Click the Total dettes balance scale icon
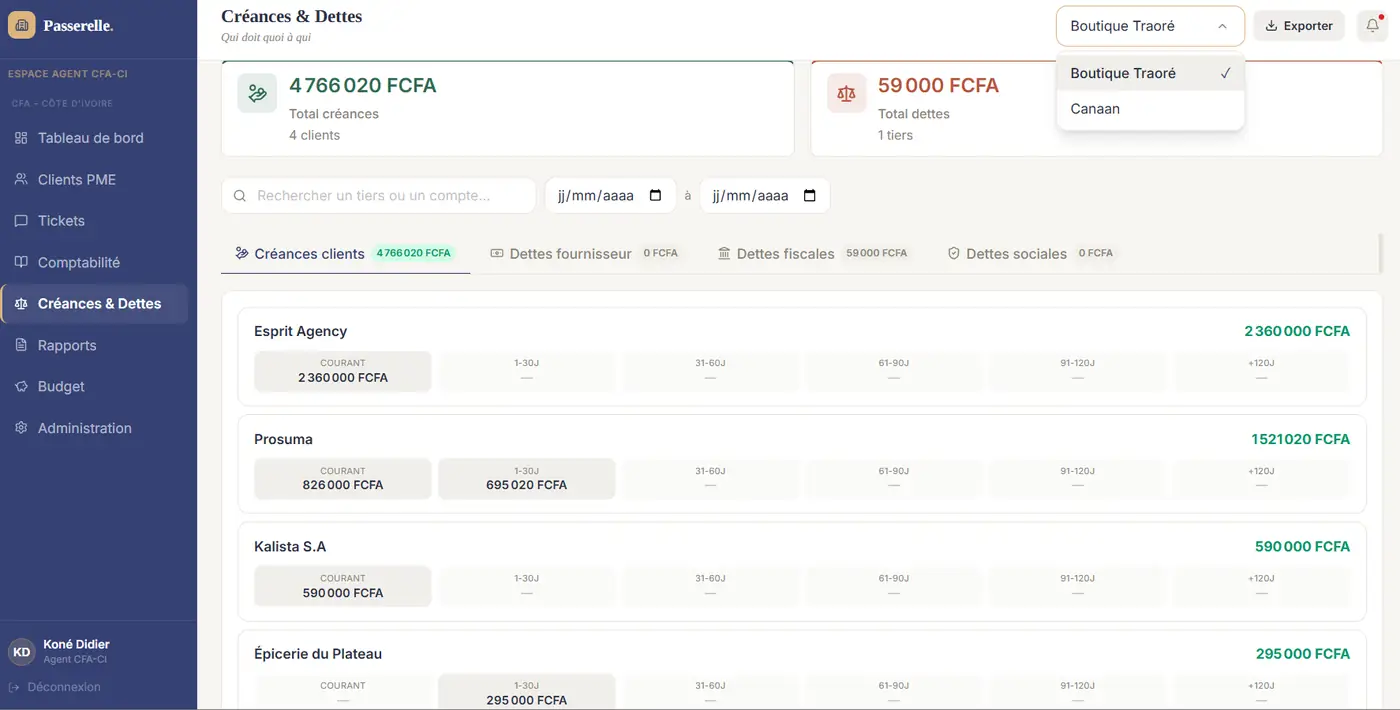 click(x=847, y=93)
